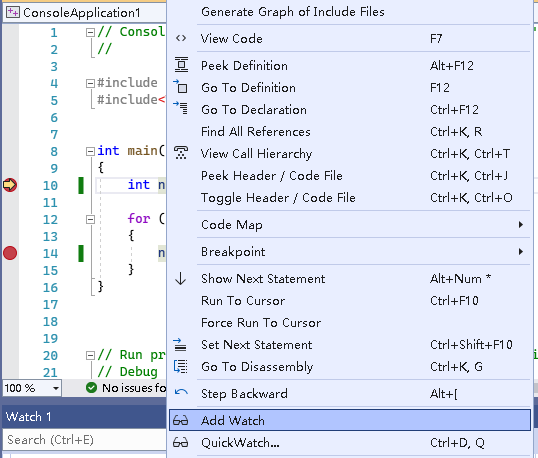Choose Go To Definition entry
Image resolution: width=538 pixels, height=458 pixels.
pyautogui.click(x=350, y=87)
